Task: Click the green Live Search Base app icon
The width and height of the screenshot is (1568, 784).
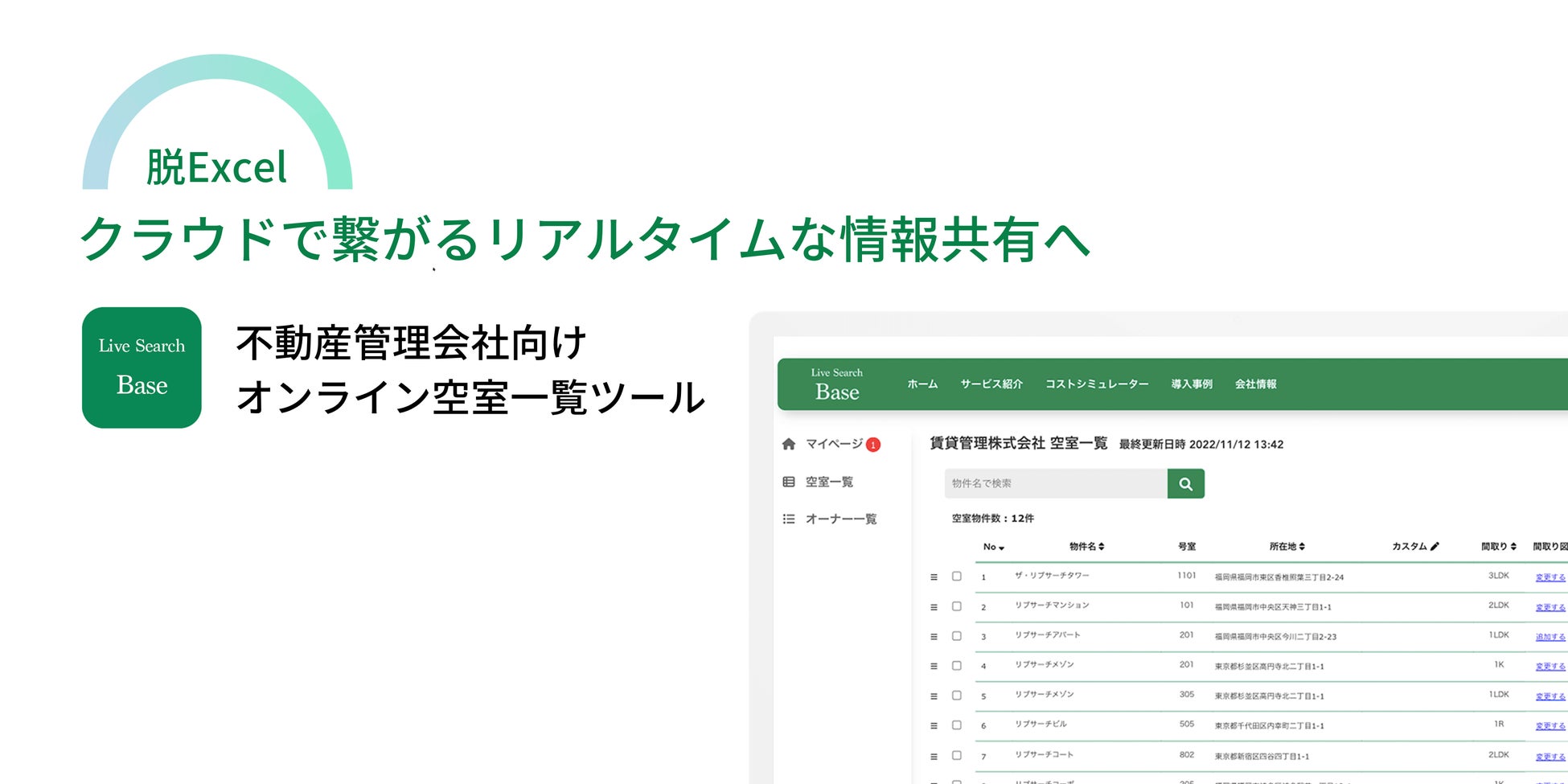Action: tap(142, 367)
